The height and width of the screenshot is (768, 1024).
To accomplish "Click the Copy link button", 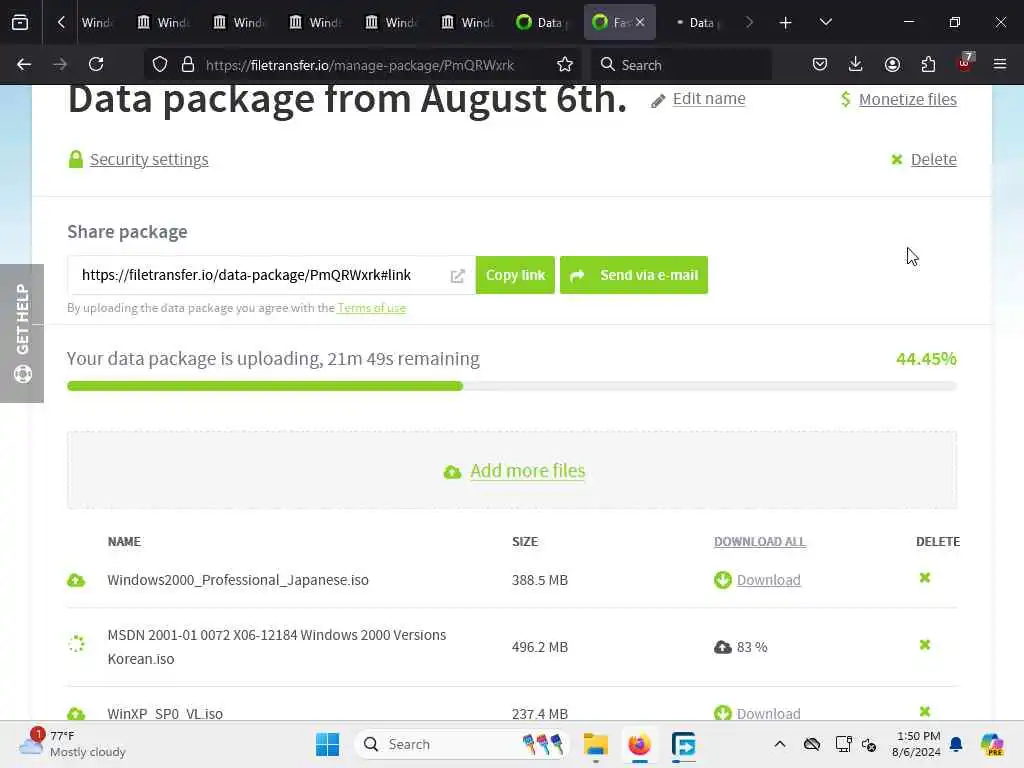I will (515, 275).
